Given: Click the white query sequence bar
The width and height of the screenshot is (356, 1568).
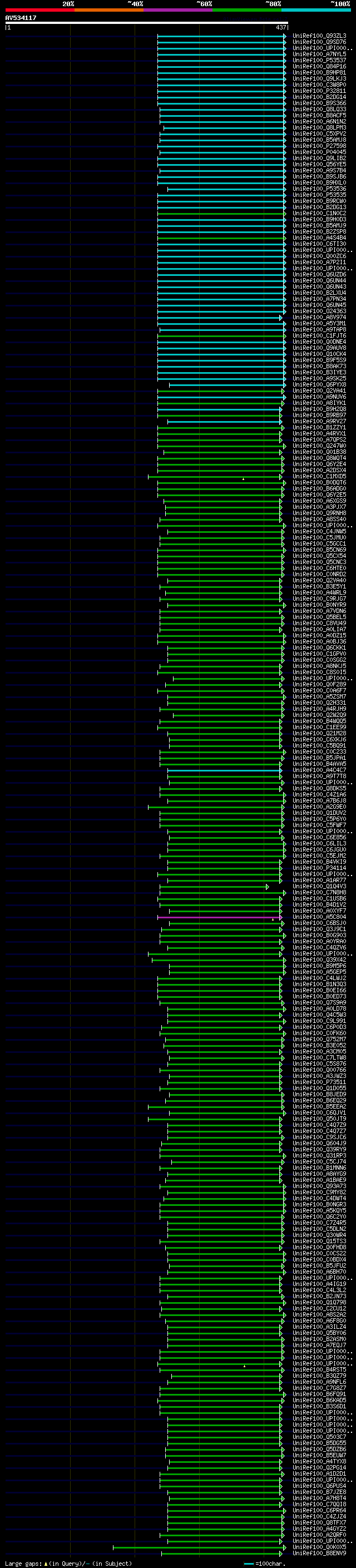Looking at the screenshot, I should 147,23.
